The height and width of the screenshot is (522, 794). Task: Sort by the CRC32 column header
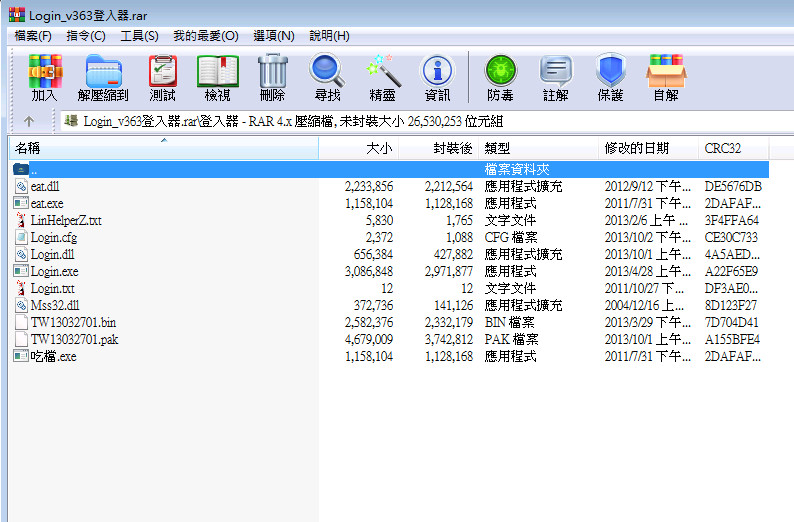[734, 148]
